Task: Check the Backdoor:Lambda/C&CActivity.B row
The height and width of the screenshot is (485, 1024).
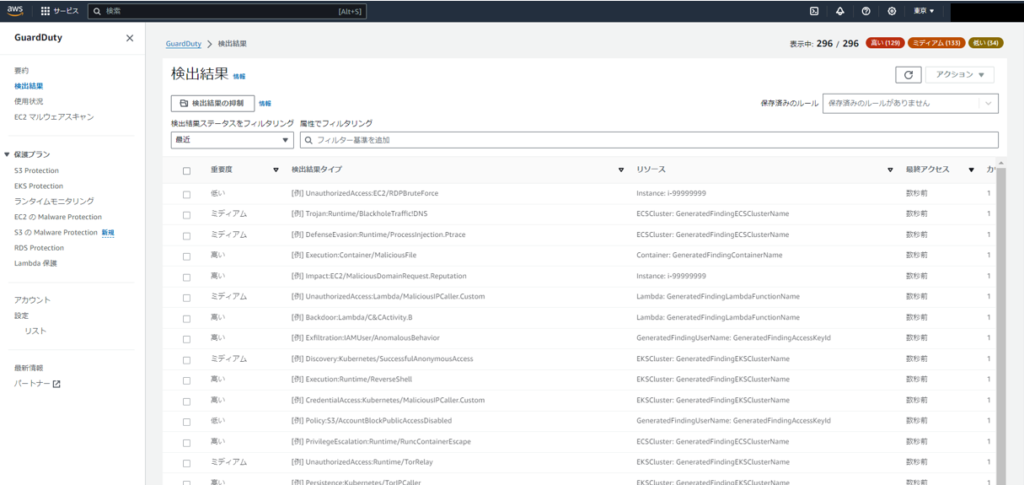Action: (x=187, y=318)
